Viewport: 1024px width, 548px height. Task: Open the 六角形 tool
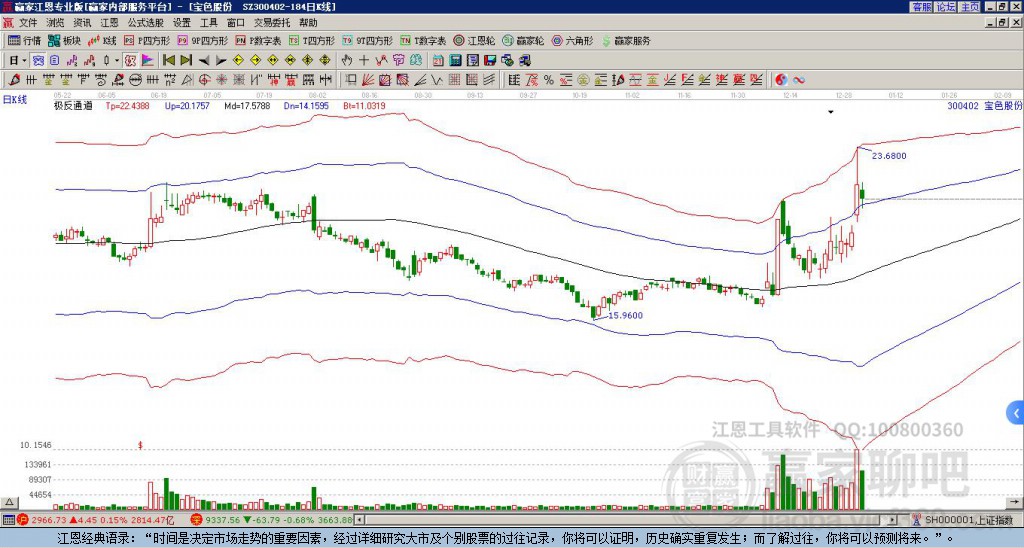point(573,40)
